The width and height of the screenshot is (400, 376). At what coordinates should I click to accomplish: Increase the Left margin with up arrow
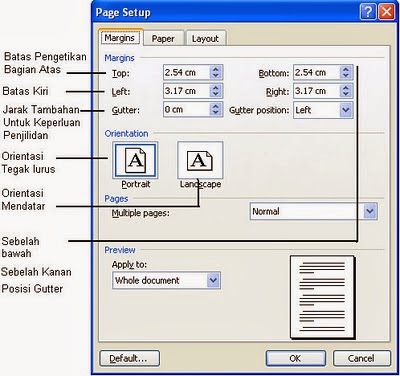pyautogui.click(x=216, y=87)
